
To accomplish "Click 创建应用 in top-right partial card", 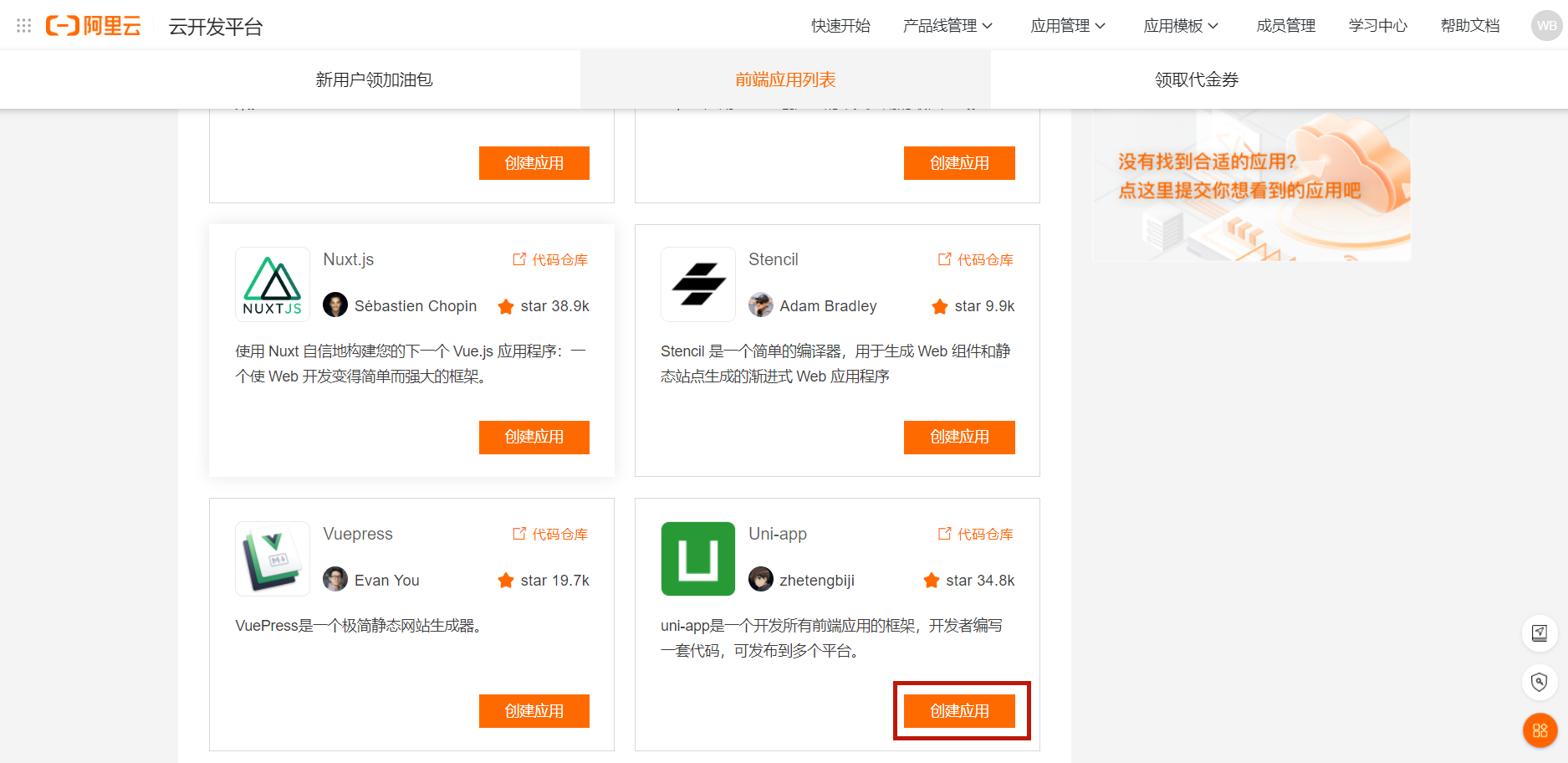I will pos(959,163).
